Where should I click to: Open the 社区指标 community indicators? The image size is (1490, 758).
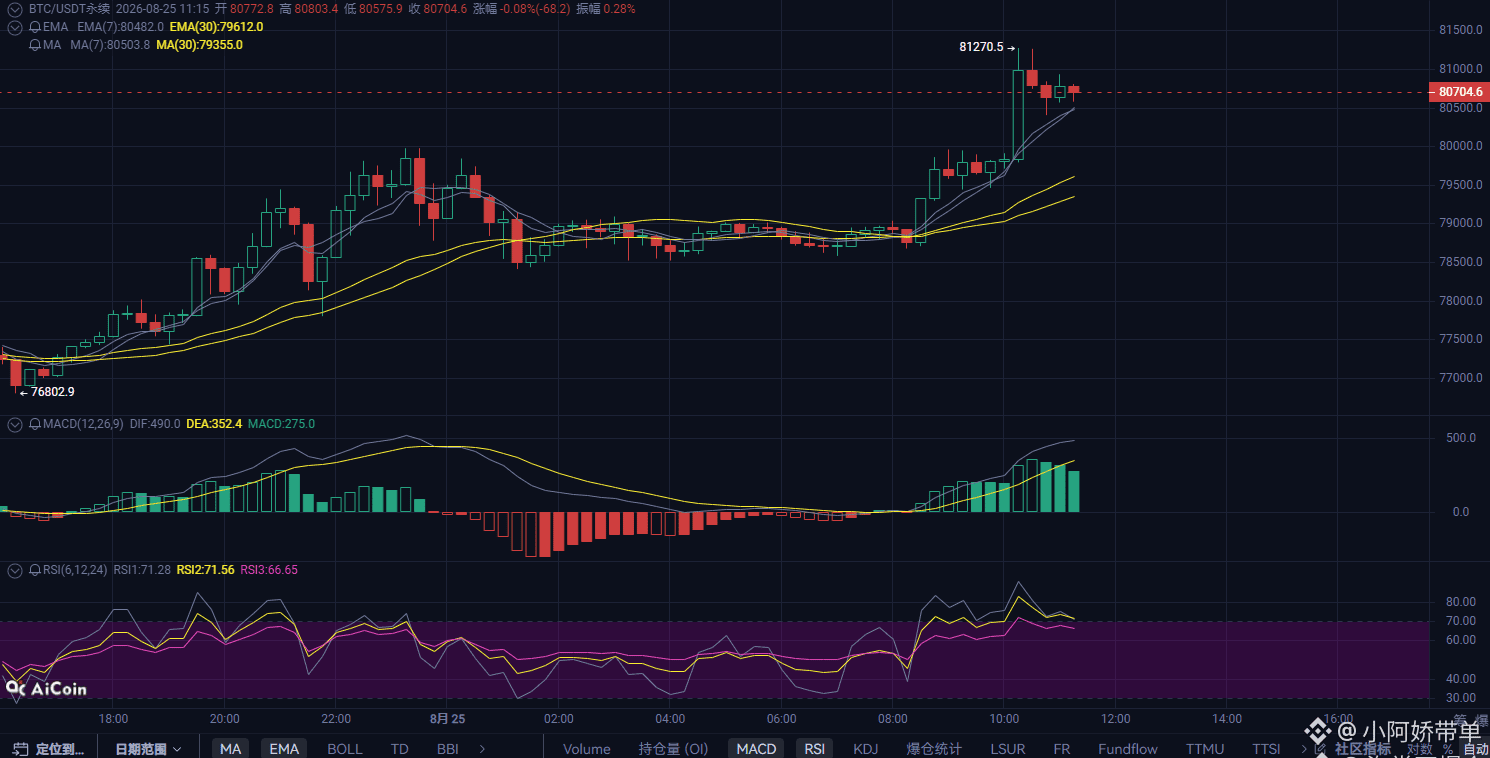click(x=1362, y=749)
